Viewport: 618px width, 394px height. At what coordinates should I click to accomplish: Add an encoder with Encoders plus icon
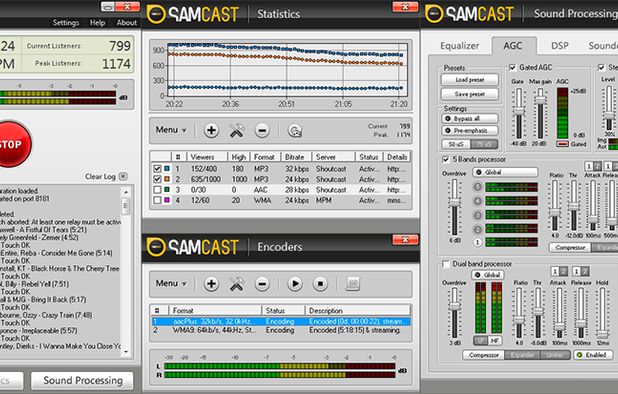(211, 284)
